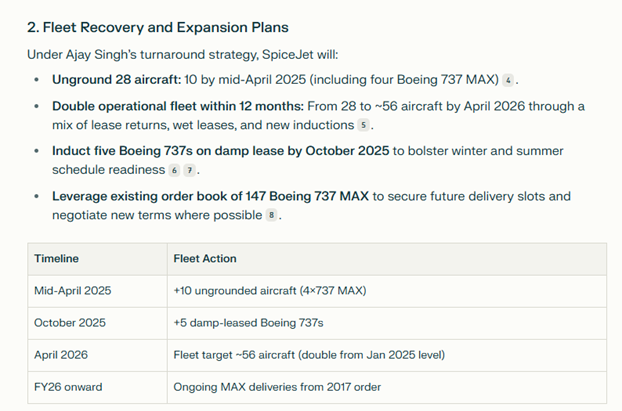Open citation badge 8 after where possible

click(271, 215)
